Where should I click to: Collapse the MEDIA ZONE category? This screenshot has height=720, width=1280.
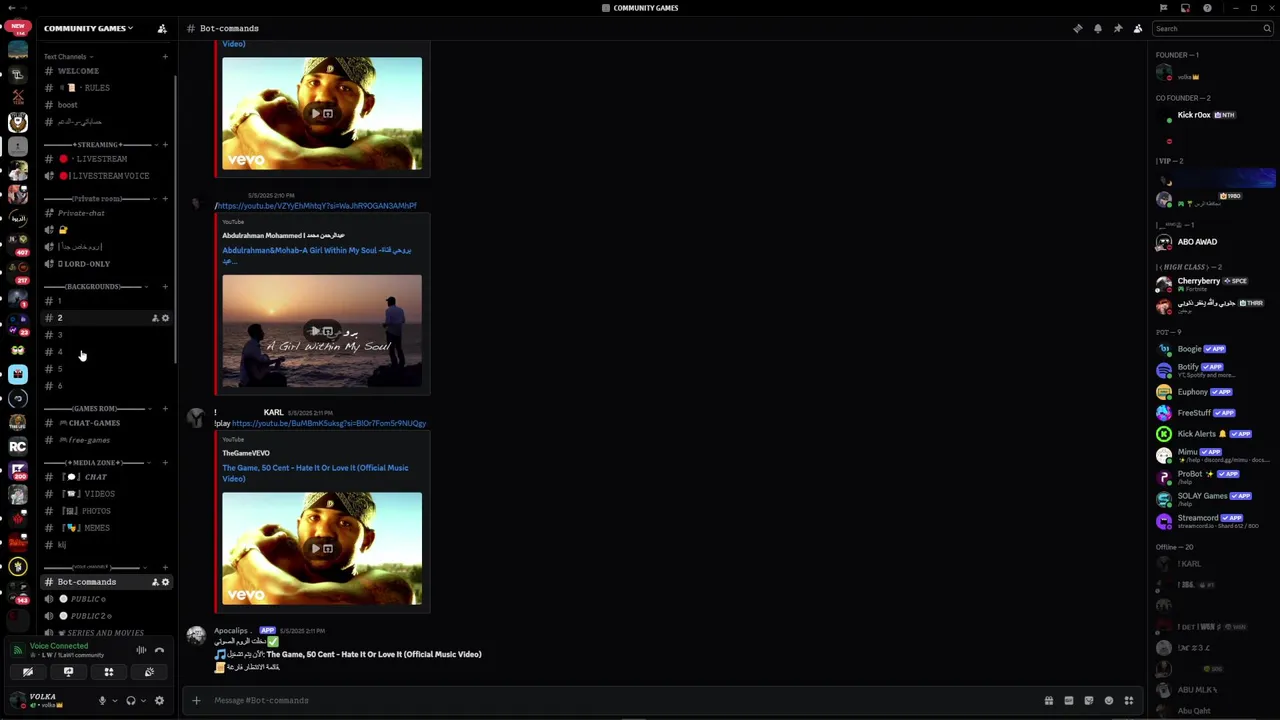tap(97, 463)
